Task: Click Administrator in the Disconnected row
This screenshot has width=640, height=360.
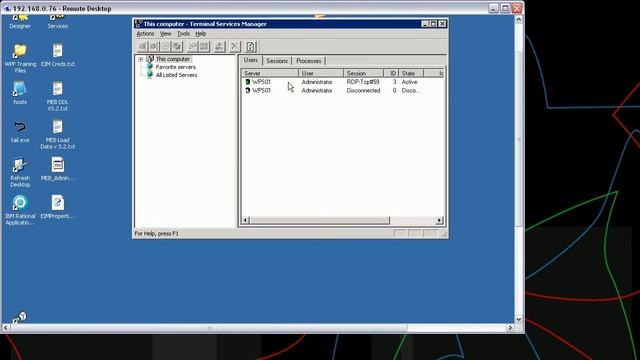Action: tap(317, 91)
